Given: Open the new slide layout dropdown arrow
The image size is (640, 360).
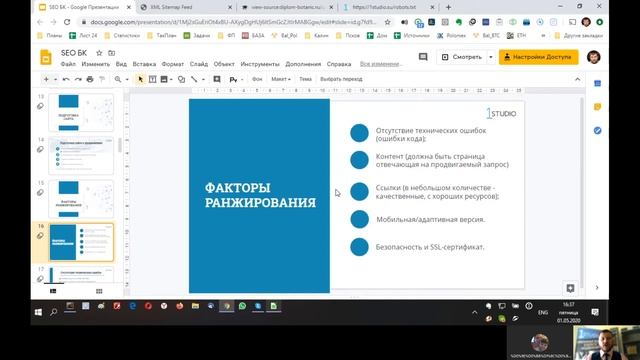Looking at the screenshot, I should point(56,79).
